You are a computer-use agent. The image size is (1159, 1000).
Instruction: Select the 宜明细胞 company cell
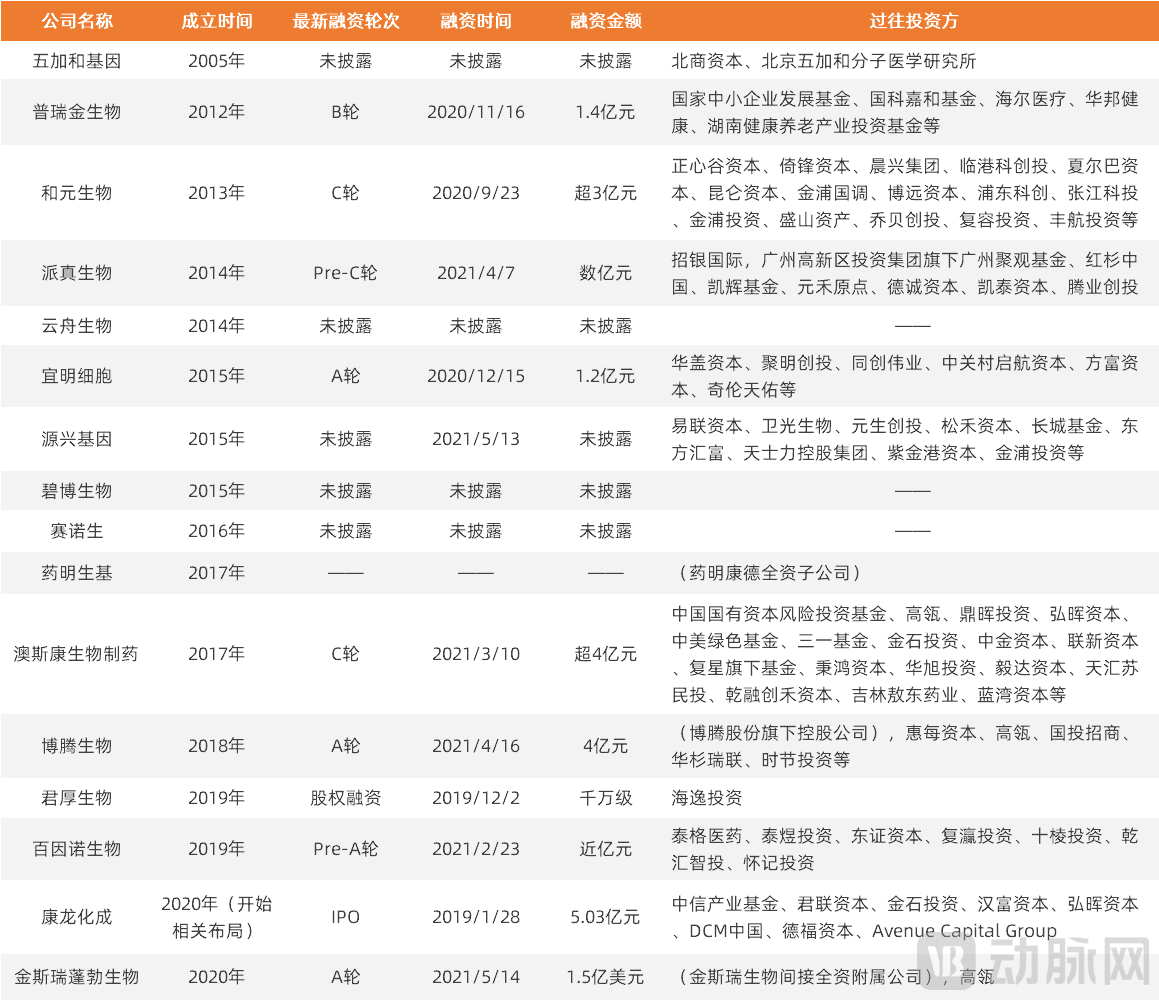[x=77, y=375]
